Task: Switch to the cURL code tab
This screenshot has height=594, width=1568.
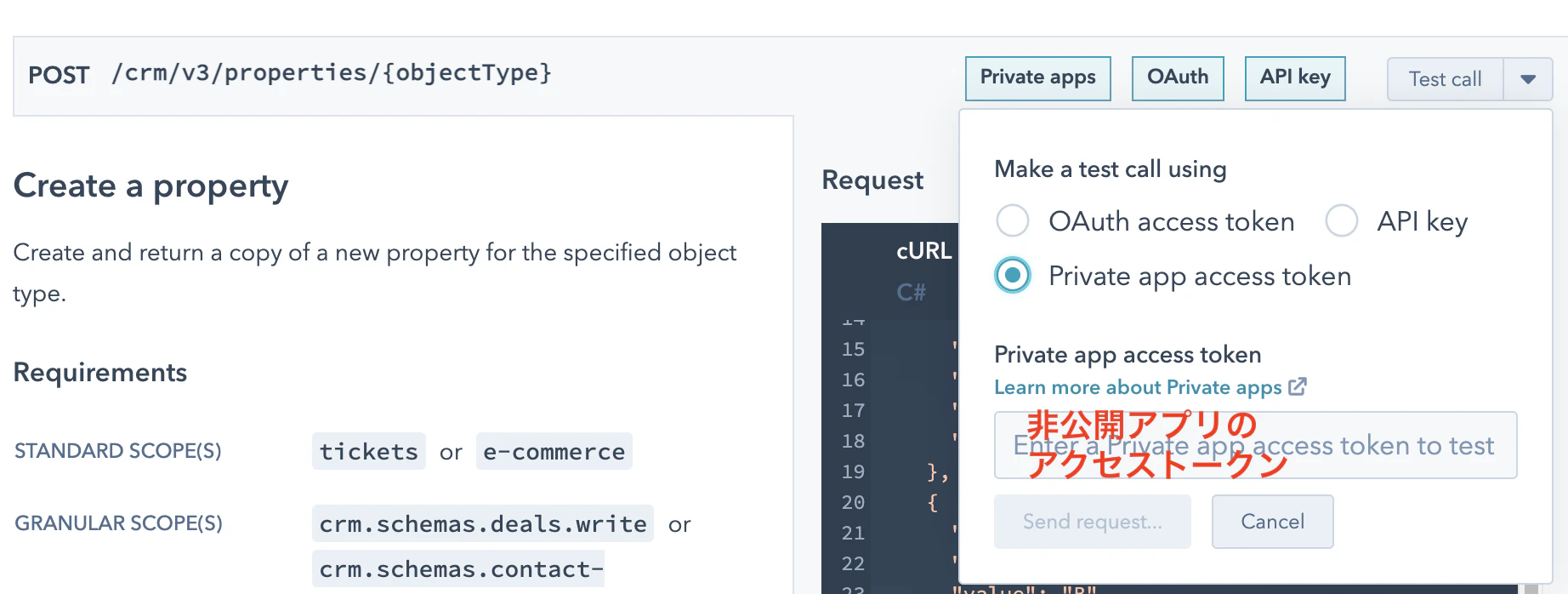Action: (923, 251)
